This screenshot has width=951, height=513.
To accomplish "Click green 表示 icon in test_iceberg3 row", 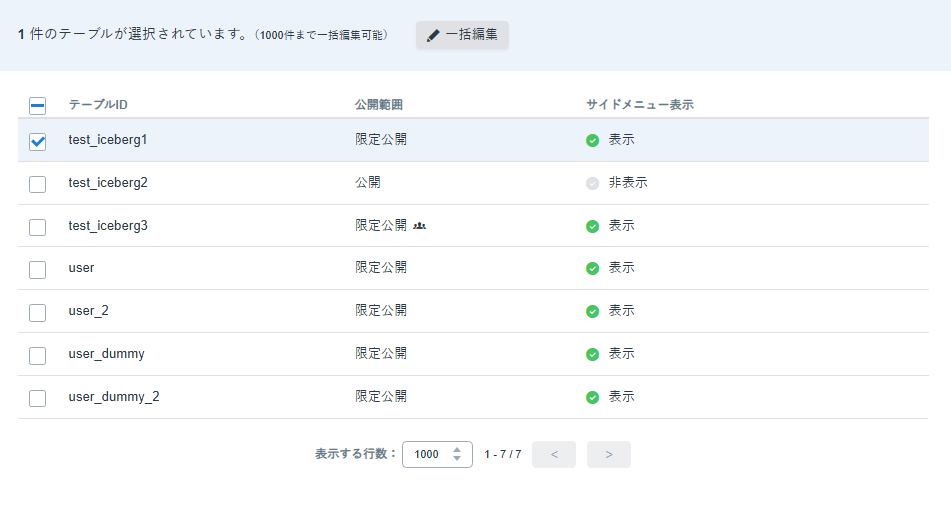I will pos(593,227).
